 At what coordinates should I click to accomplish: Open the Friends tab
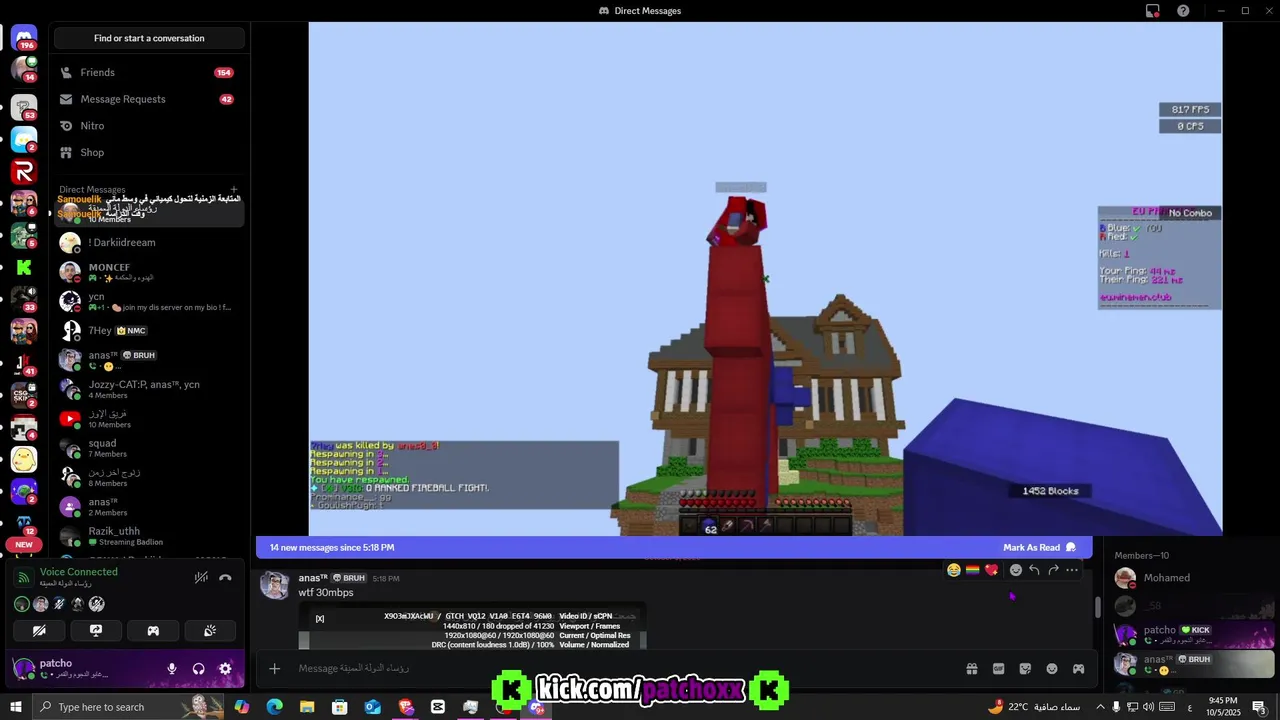pos(148,73)
